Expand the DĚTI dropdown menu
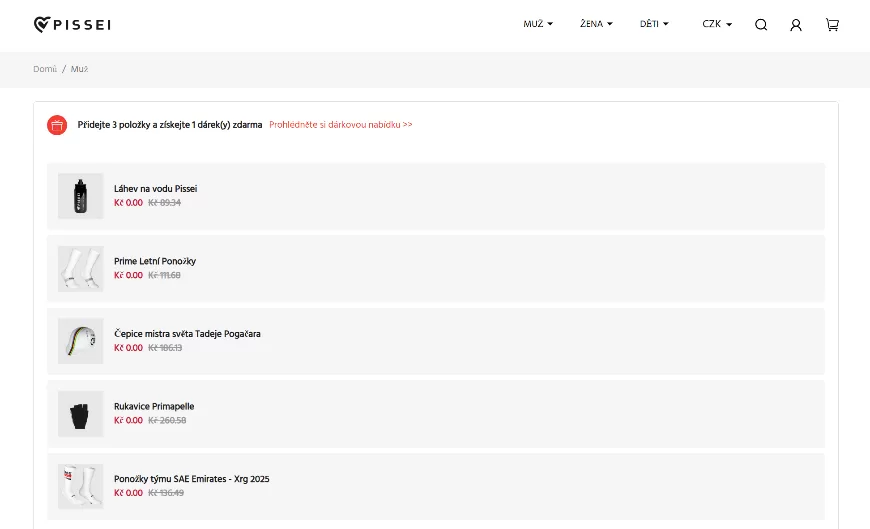870x529 pixels. coord(654,24)
